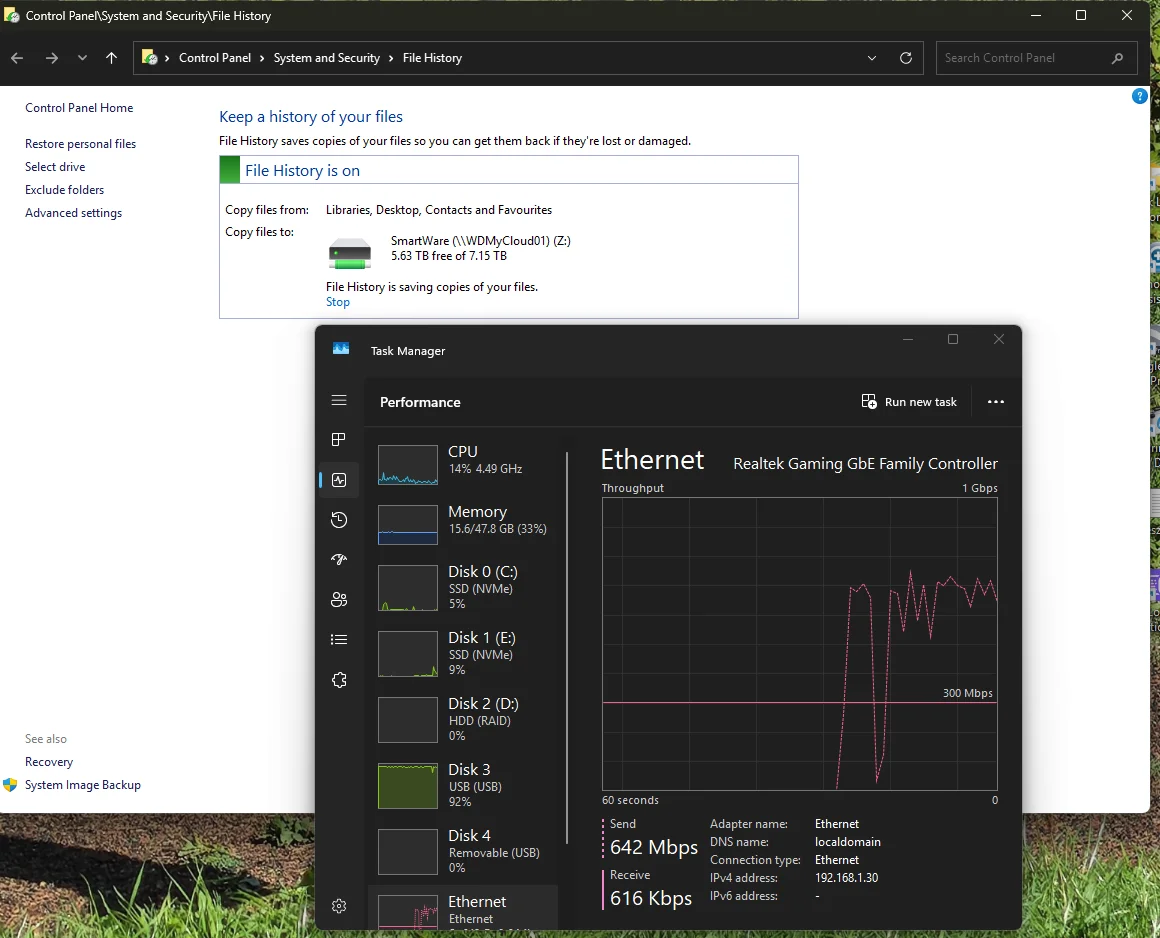Screen dimensions: 1160x938
Task: Open the Advanced settings link
Action: coord(73,213)
